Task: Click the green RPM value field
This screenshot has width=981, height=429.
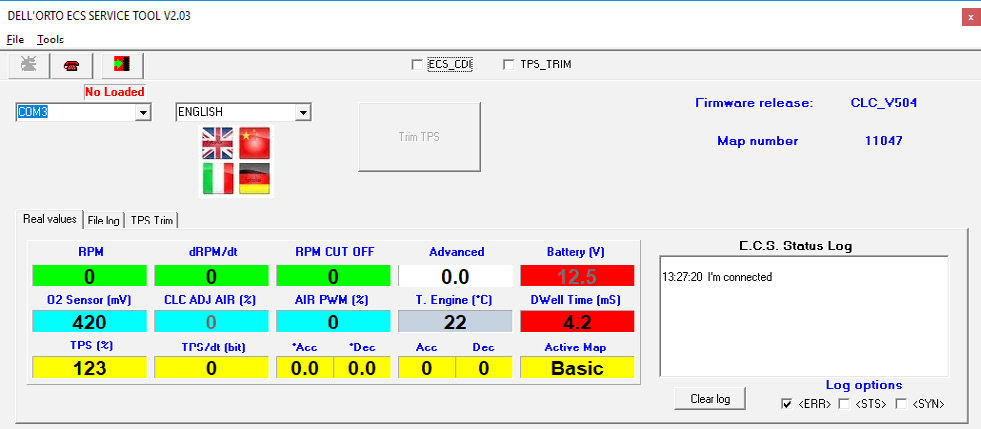Action: 89,276
